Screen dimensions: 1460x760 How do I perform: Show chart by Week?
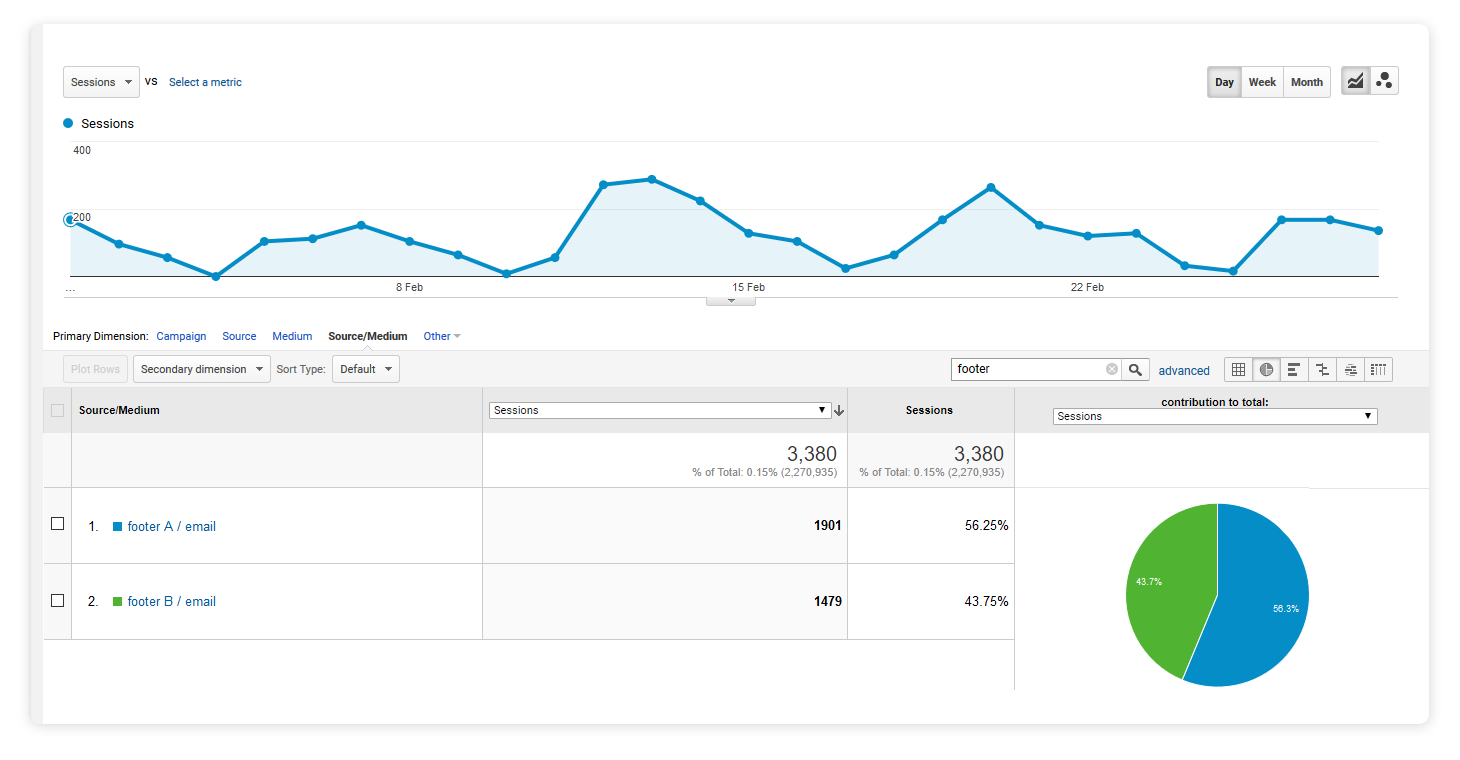tap(1262, 82)
